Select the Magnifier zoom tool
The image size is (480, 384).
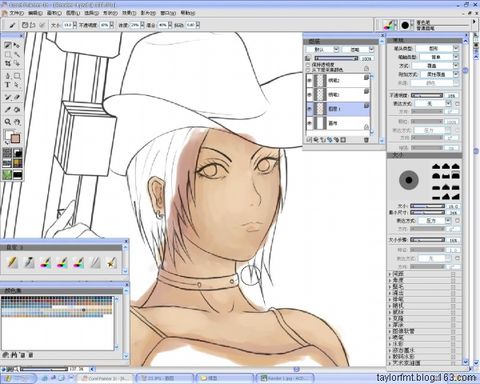click(x=8, y=122)
